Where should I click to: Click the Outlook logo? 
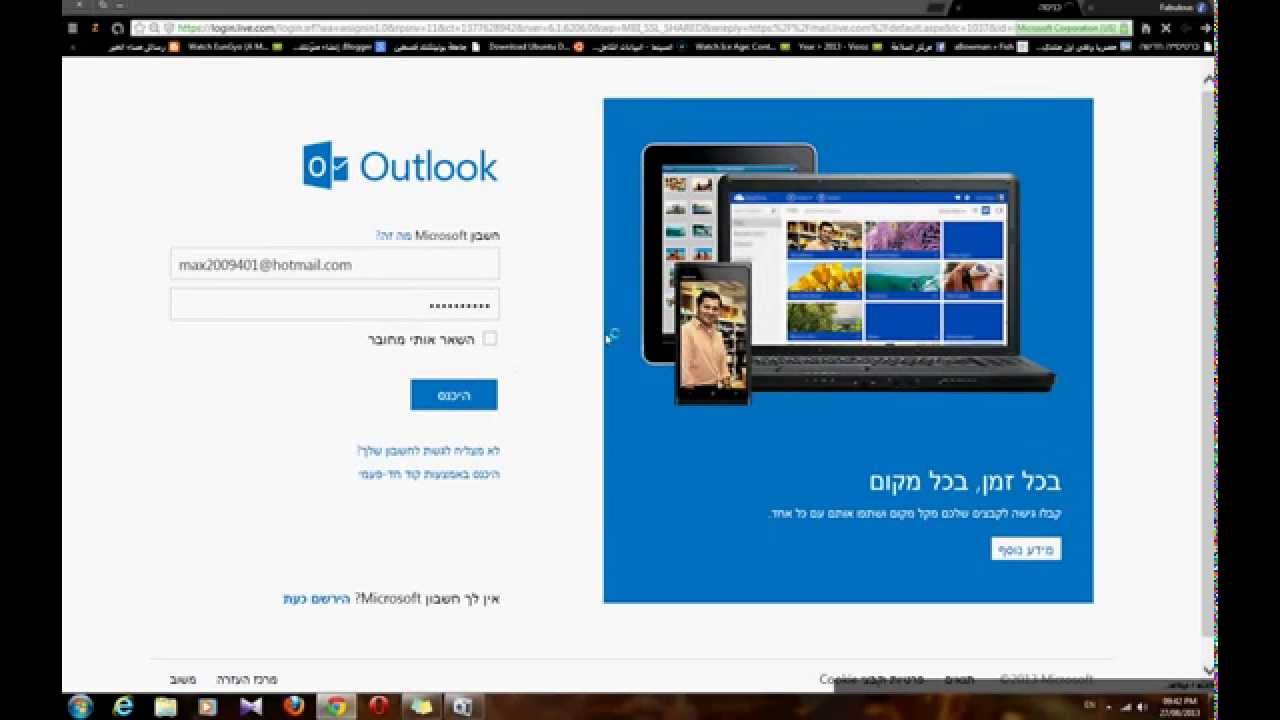pyautogui.click(x=400, y=165)
